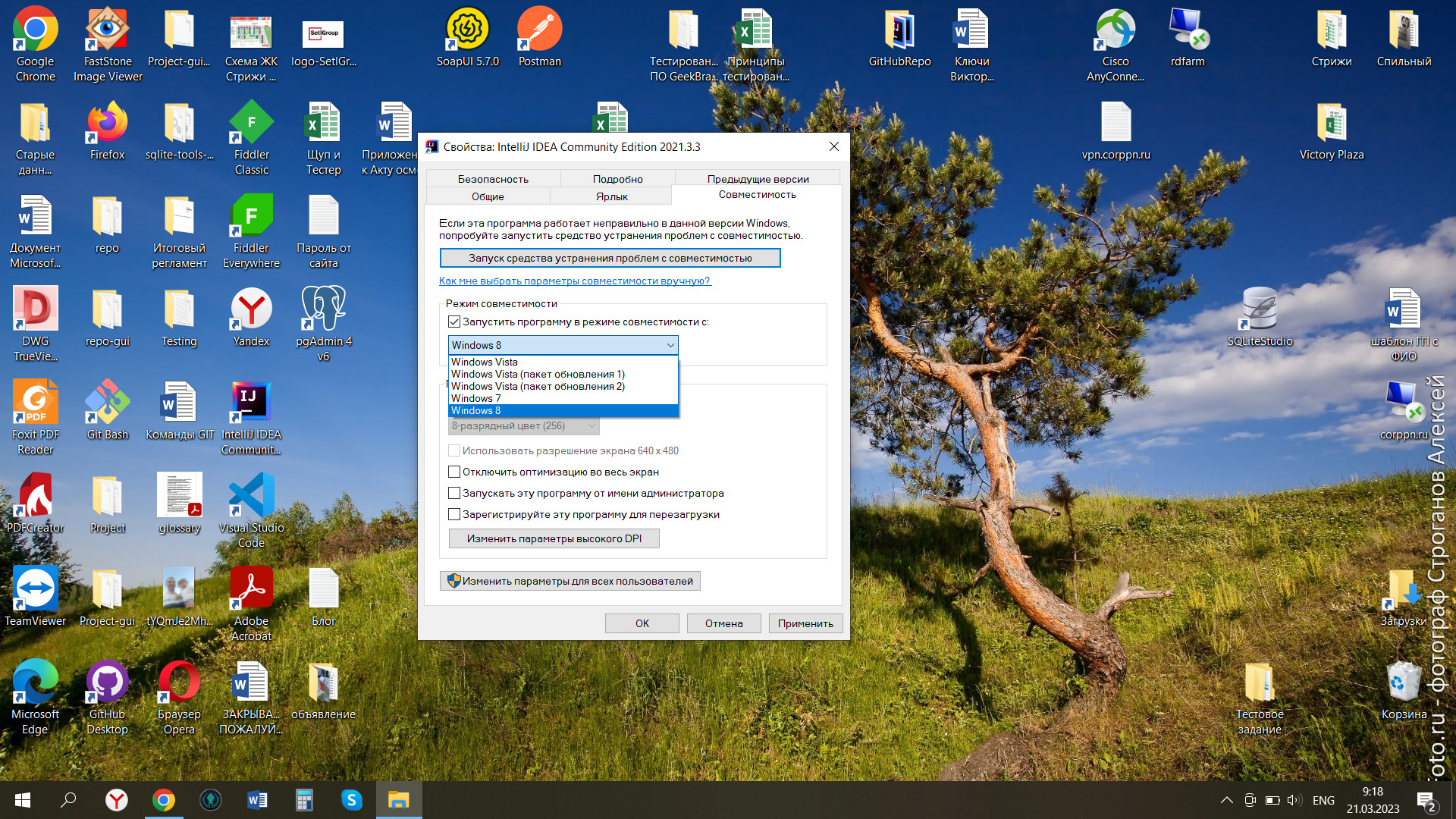The height and width of the screenshot is (819, 1456).
Task: Open FastStone Image Viewer shortcut
Action: (108, 44)
